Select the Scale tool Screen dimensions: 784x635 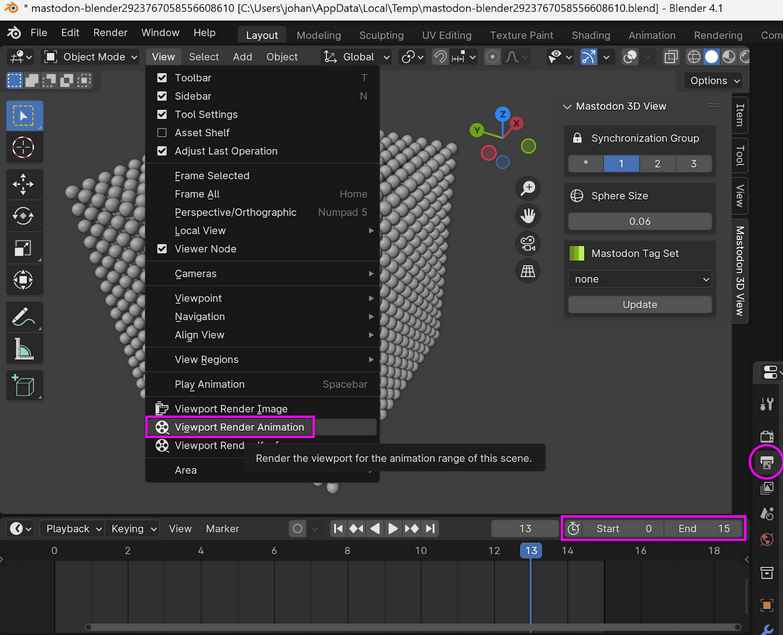pos(24,248)
